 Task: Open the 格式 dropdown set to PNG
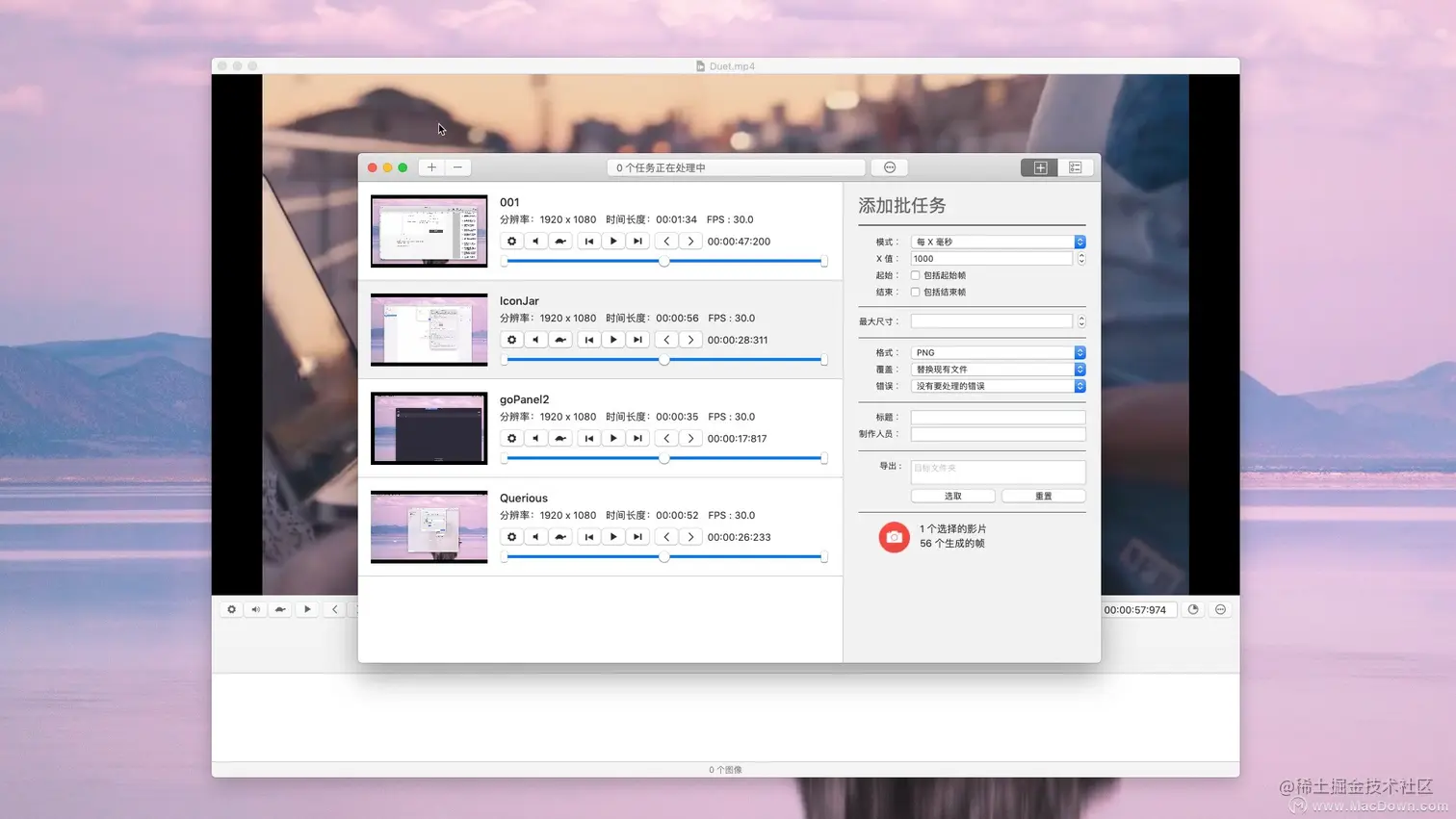[x=998, y=352]
